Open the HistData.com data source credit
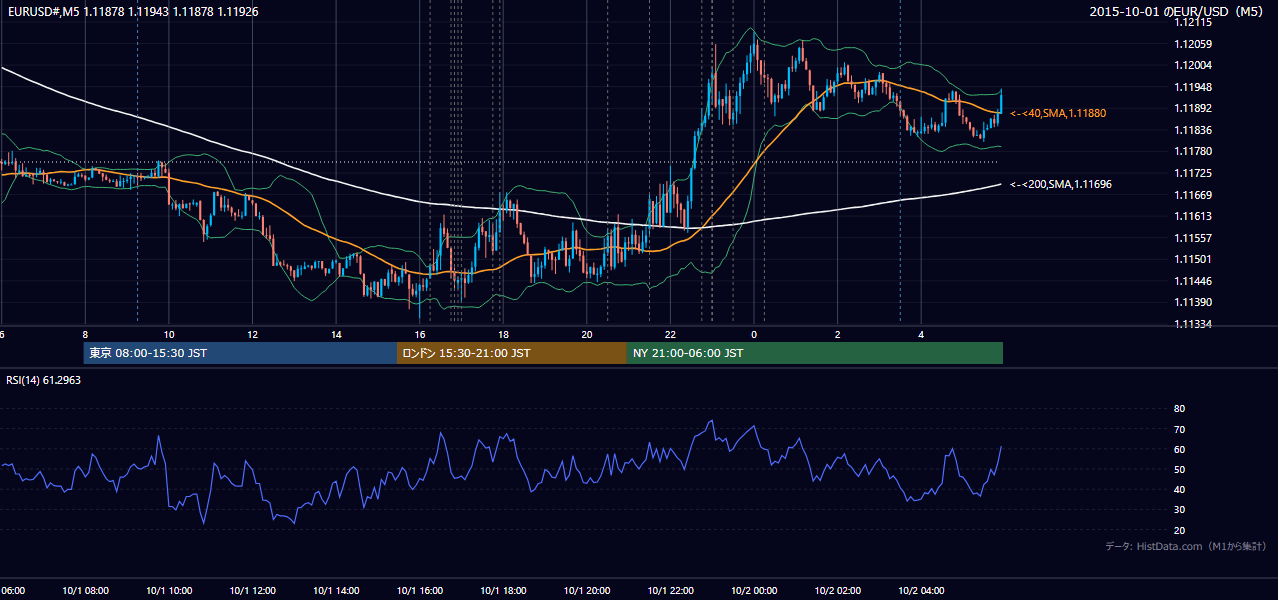 coord(1186,546)
